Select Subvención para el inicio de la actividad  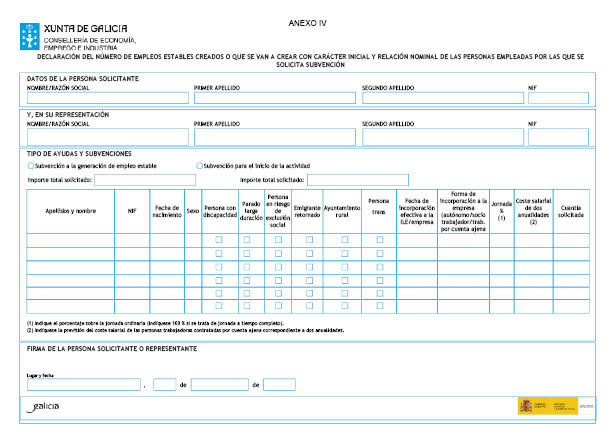point(200,166)
